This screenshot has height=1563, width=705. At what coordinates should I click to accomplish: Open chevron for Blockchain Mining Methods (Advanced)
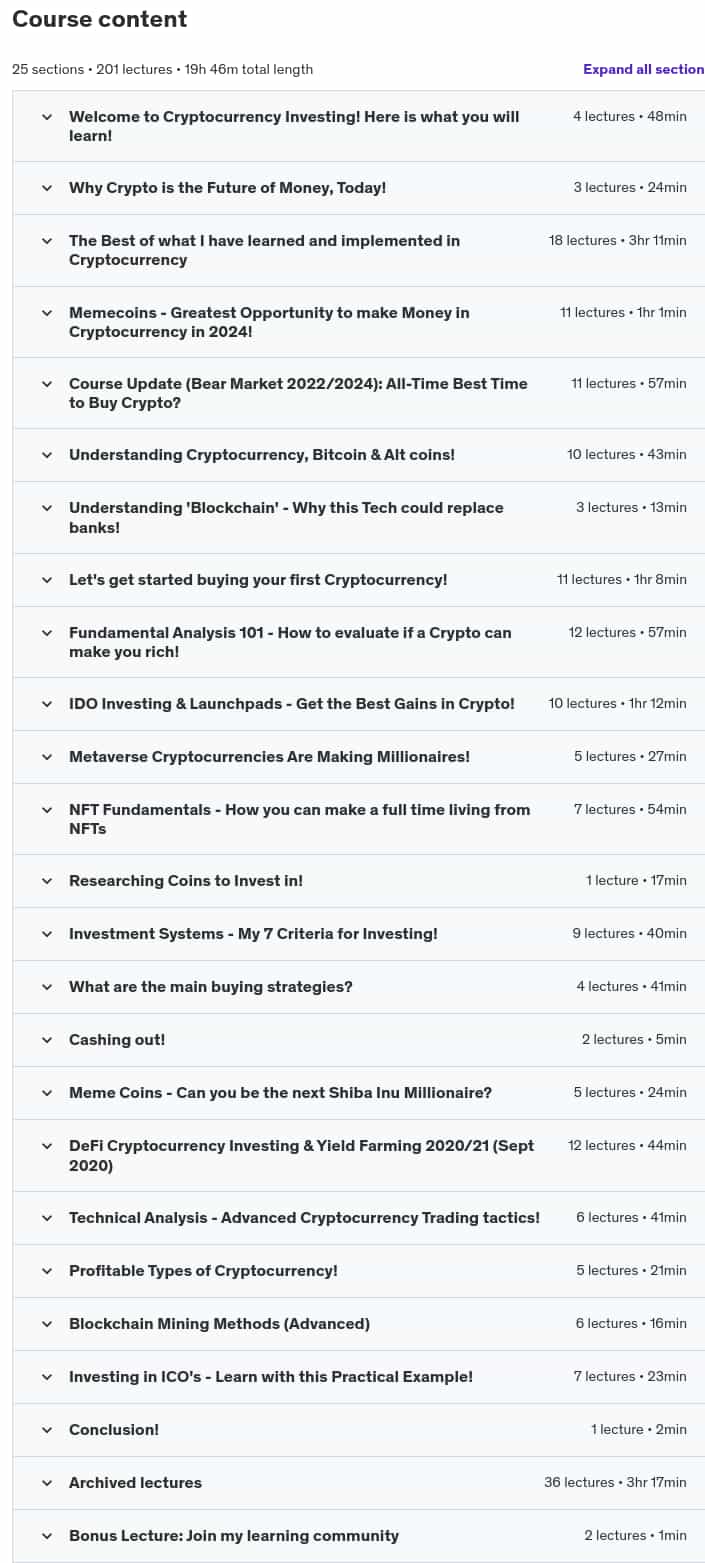pyautogui.click(x=46, y=1324)
